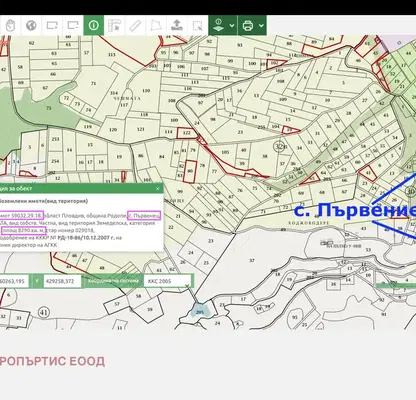The image size is (416, 400).
Task: Select the mouse pan tool icon
Action: 10,25
